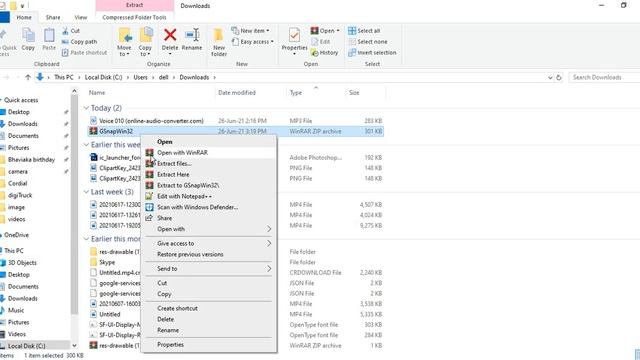Collapse the Today (2) group

86,108
